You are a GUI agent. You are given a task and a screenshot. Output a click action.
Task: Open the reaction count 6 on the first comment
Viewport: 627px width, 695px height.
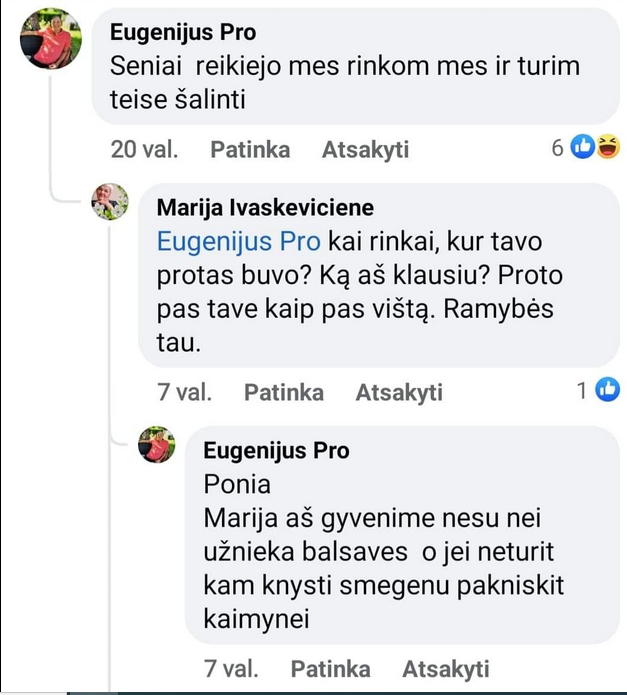558,149
